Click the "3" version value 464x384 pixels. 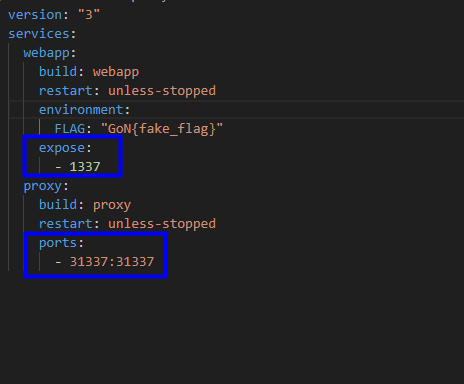pyautogui.click(x=89, y=15)
